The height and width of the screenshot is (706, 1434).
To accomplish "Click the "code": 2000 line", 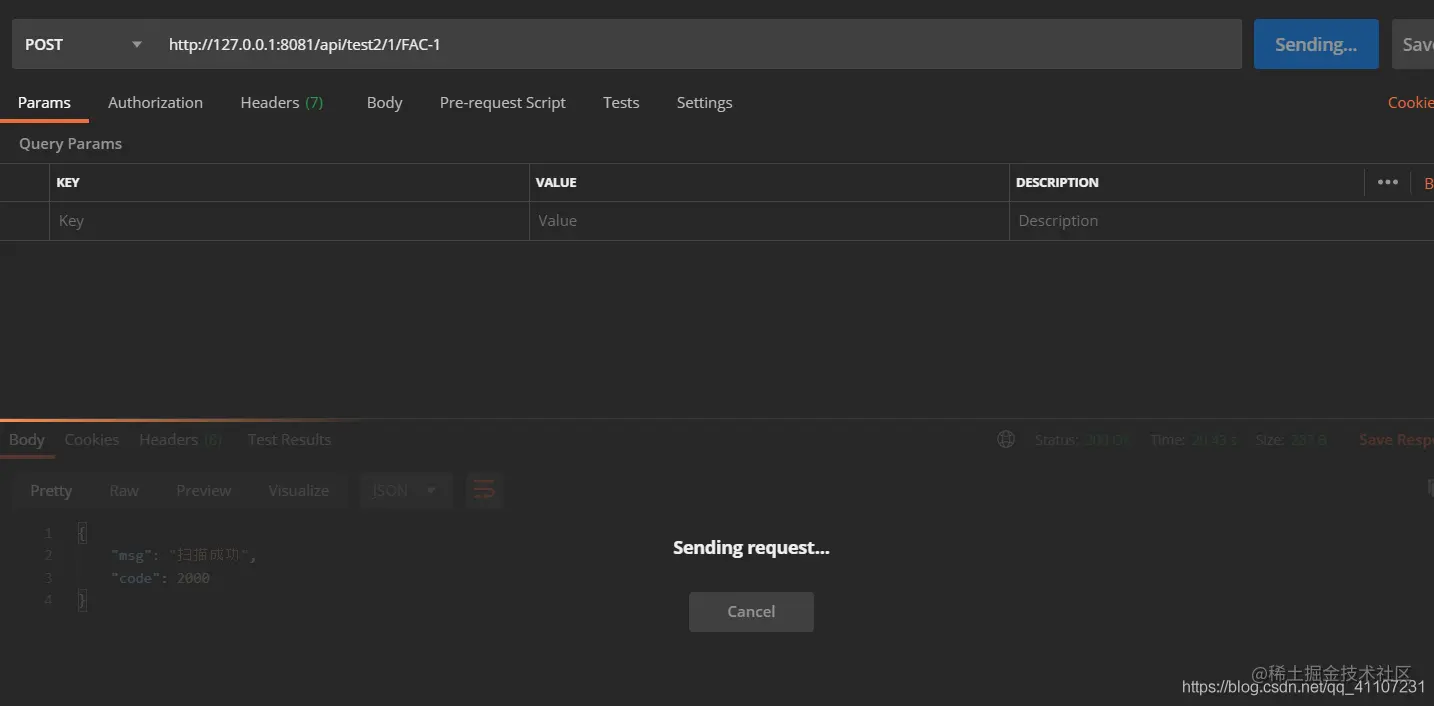I will point(160,578).
